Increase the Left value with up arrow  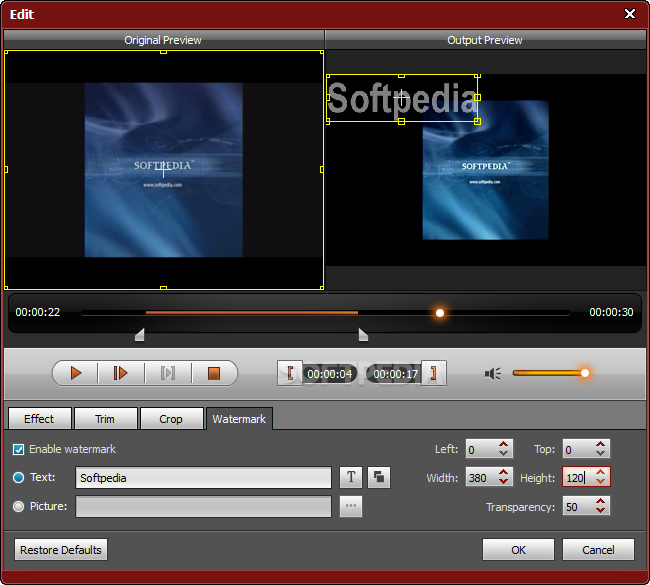click(504, 444)
